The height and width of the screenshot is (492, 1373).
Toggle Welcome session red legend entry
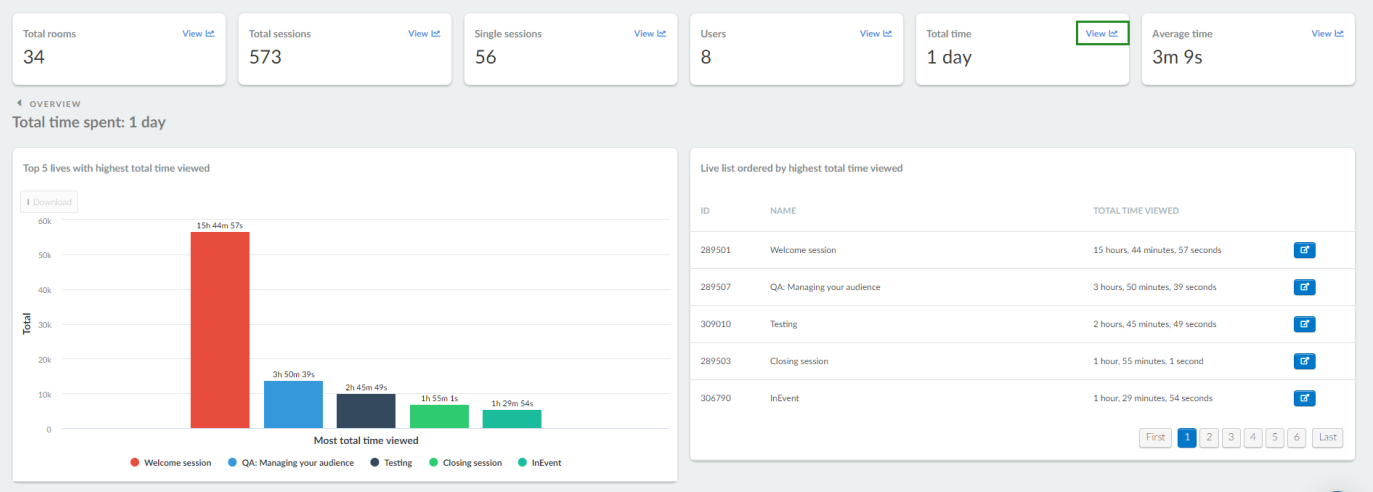[x=171, y=463]
